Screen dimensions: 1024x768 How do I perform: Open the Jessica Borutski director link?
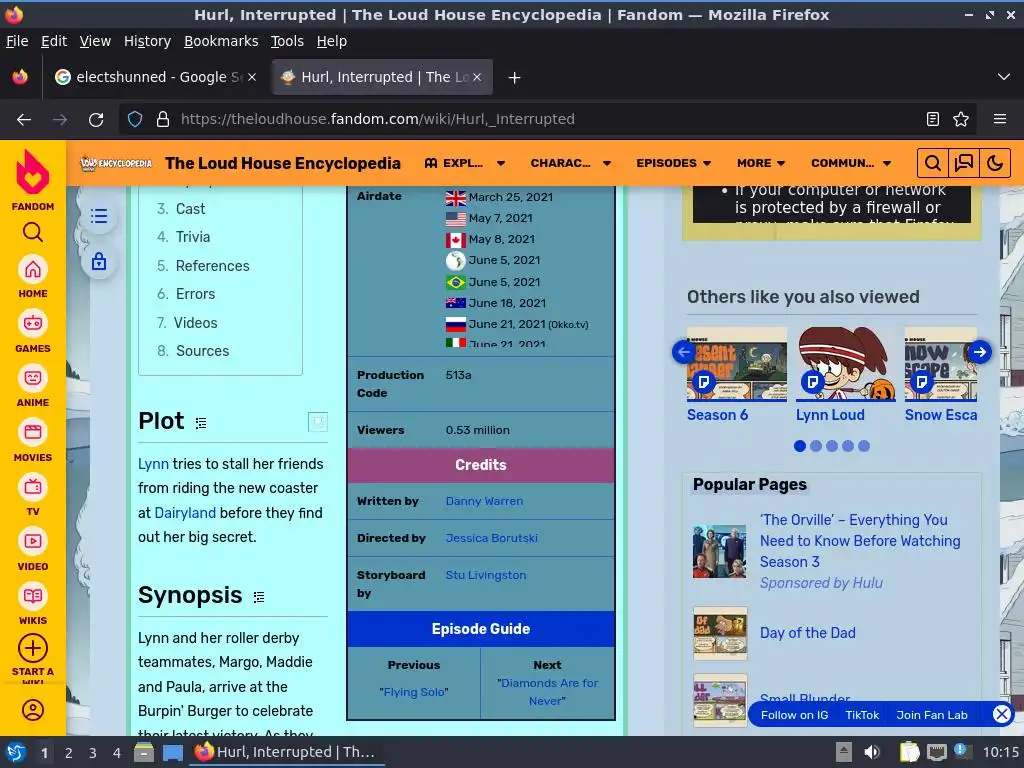(491, 538)
